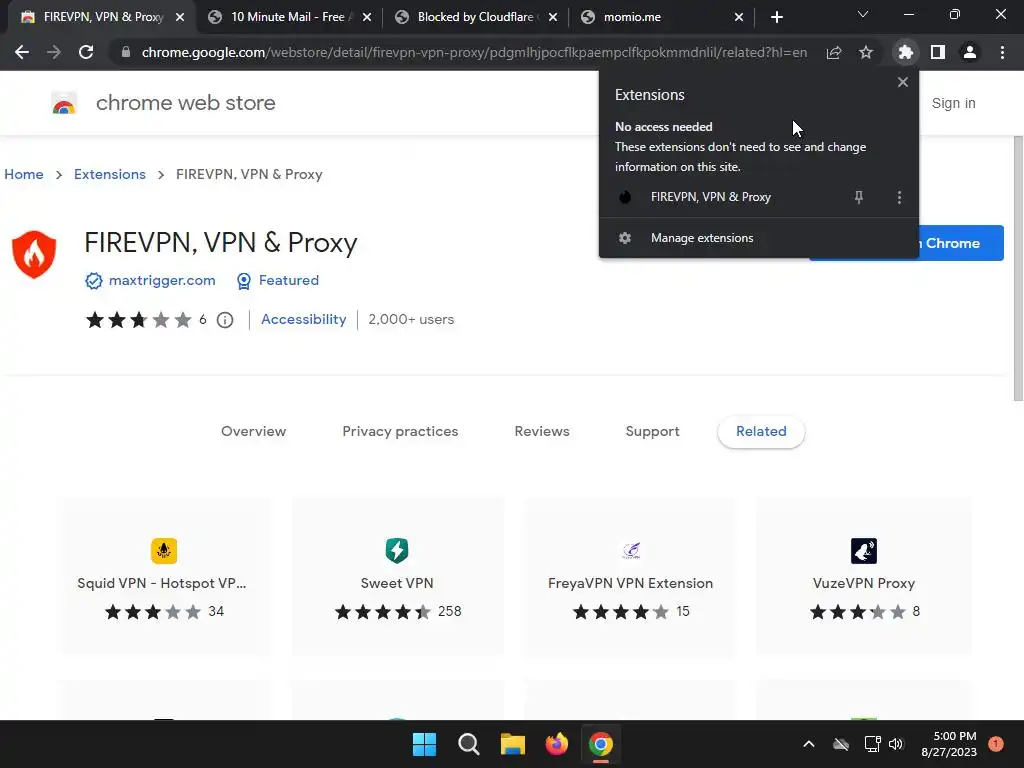Click the Squid VPN yellow icon
This screenshot has height=768, width=1024.
pyautogui.click(x=163, y=551)
